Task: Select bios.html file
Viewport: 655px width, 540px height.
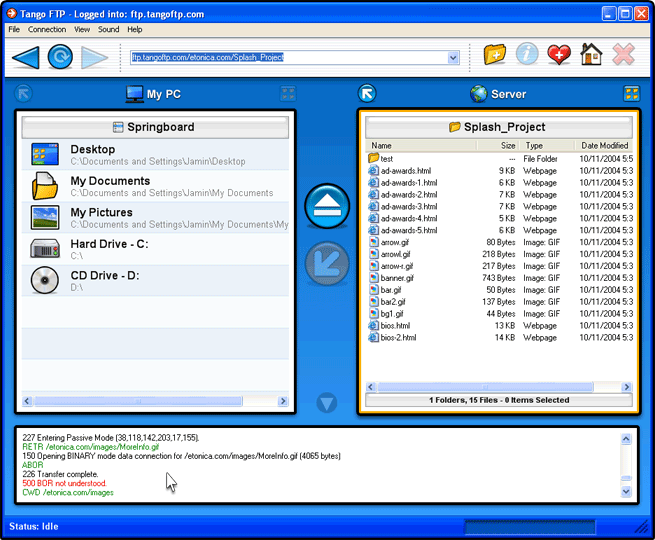Action: coord(500,325)
